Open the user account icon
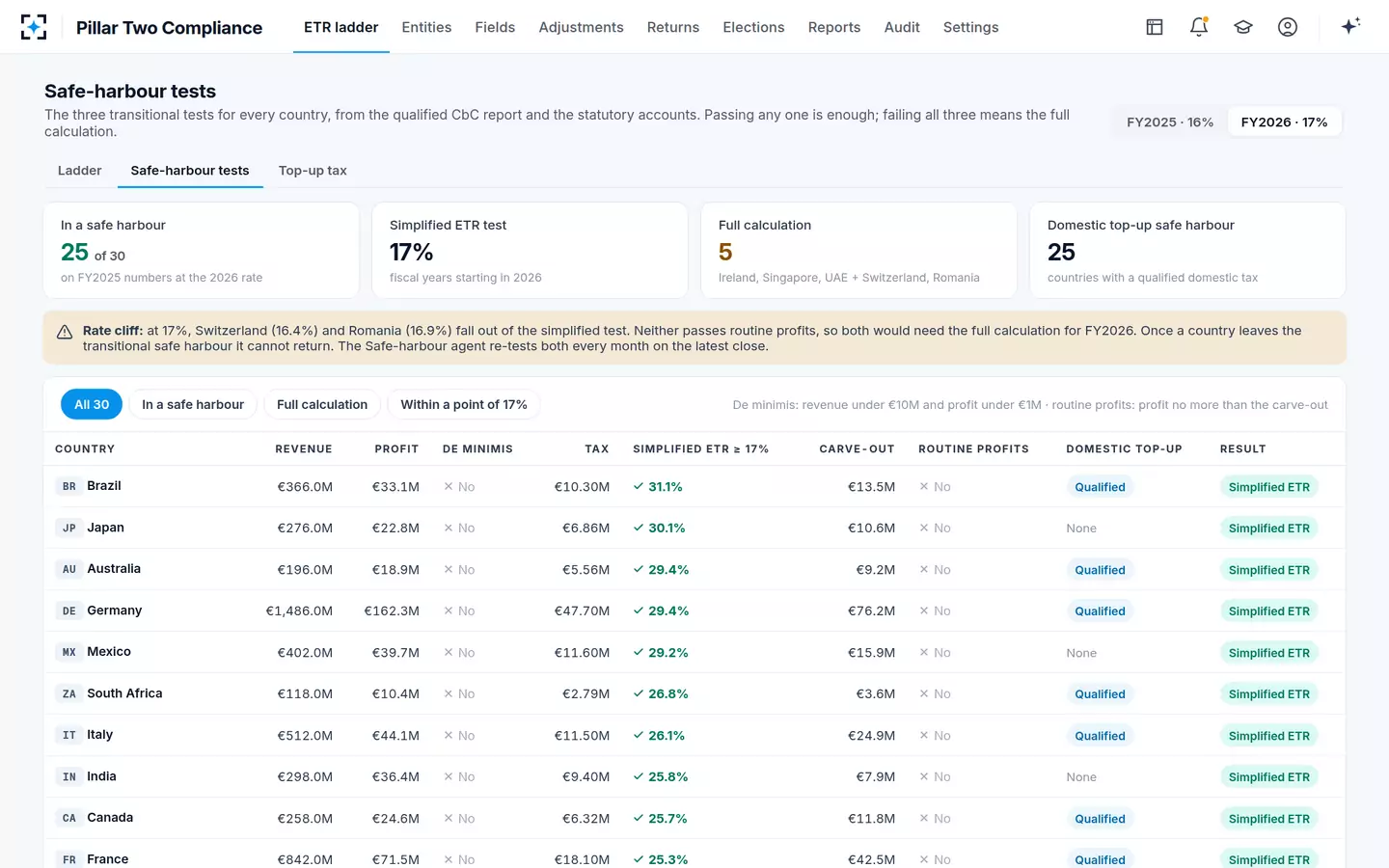 point(1288,27)
